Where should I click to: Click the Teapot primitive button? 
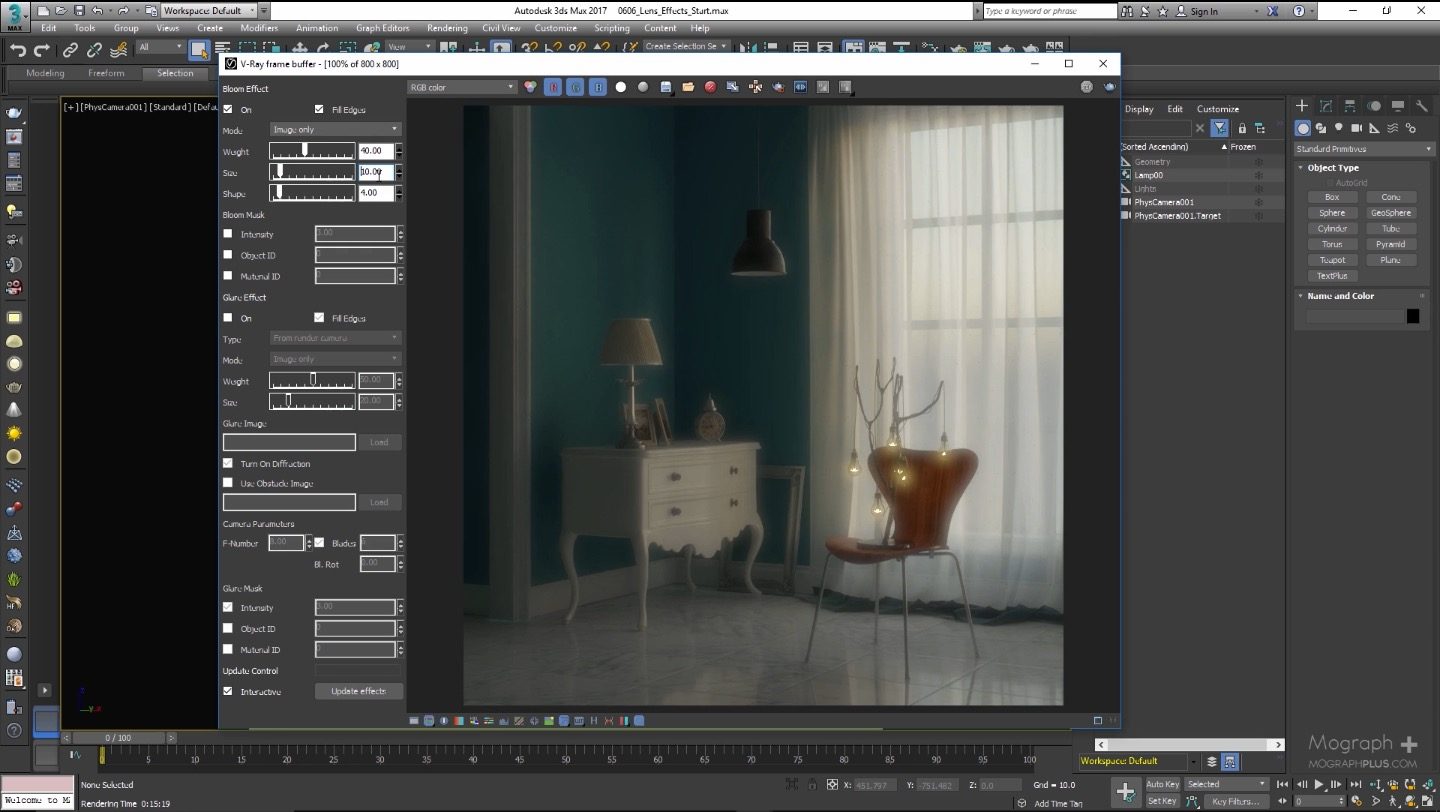(x=1332, y=260)
